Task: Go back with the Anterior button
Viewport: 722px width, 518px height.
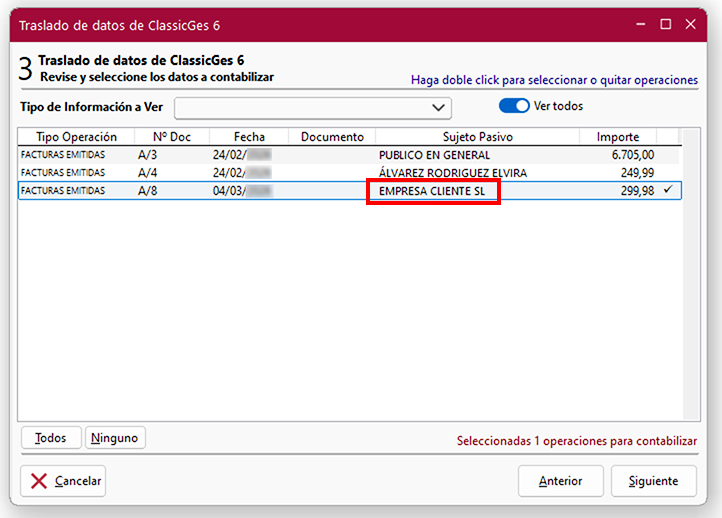Action: (560, 481)
